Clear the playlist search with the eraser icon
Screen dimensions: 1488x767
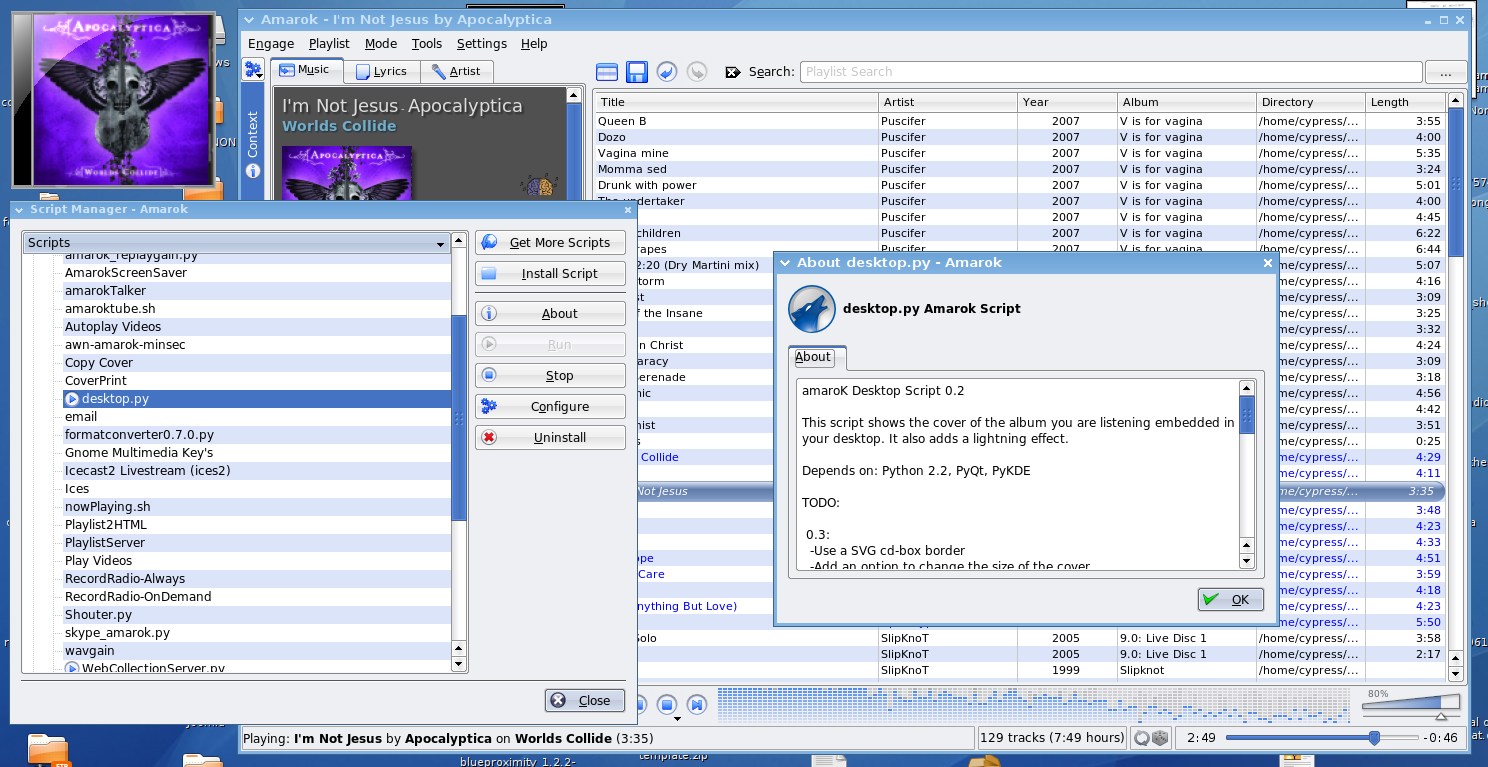tap(733, 72)
